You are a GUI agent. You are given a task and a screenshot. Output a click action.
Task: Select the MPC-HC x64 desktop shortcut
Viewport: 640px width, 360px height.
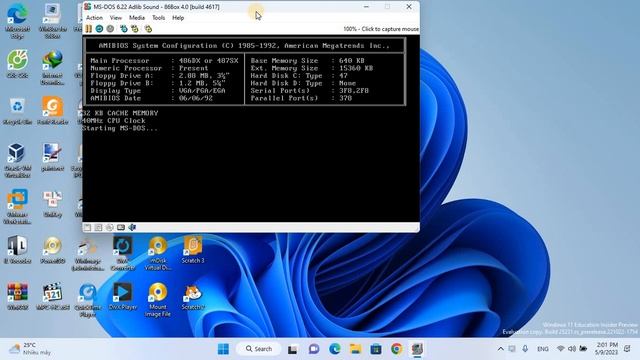(53, 296)
